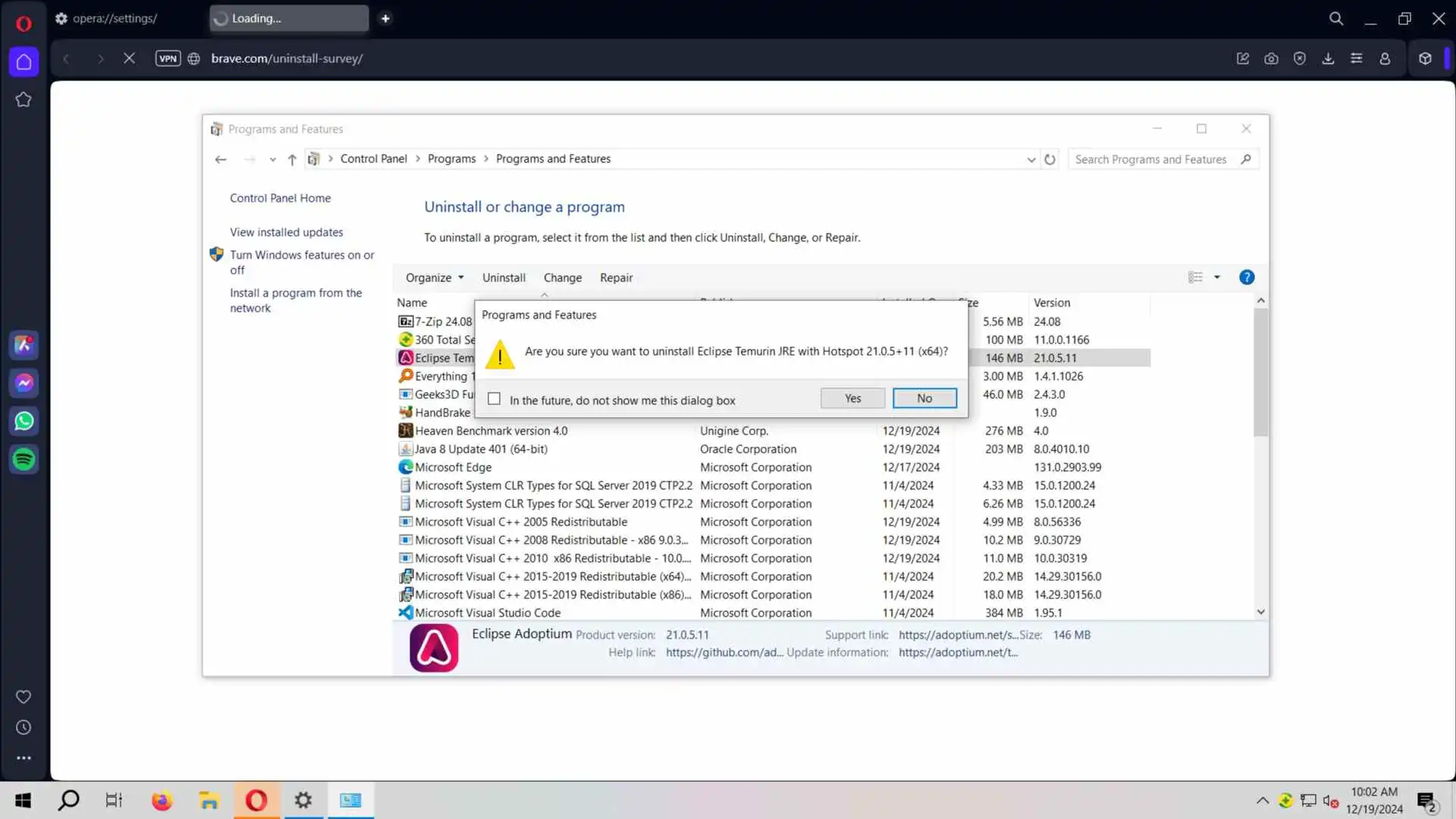Check 'do not show me this dialog' box
This screenshot has height=819, width=1456.
coord(494,399)
